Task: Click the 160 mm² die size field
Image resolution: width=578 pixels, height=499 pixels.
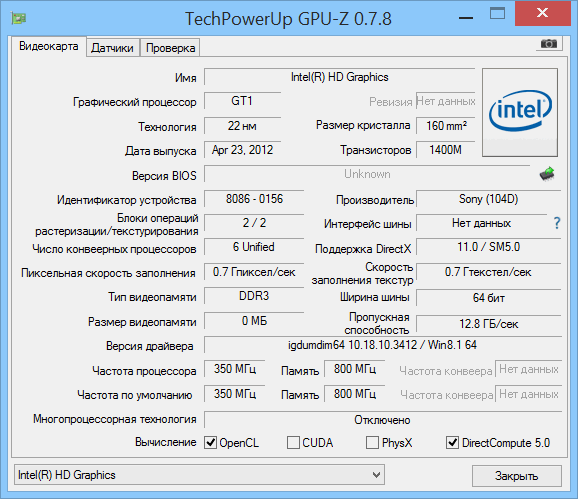Action: (446, 126)
